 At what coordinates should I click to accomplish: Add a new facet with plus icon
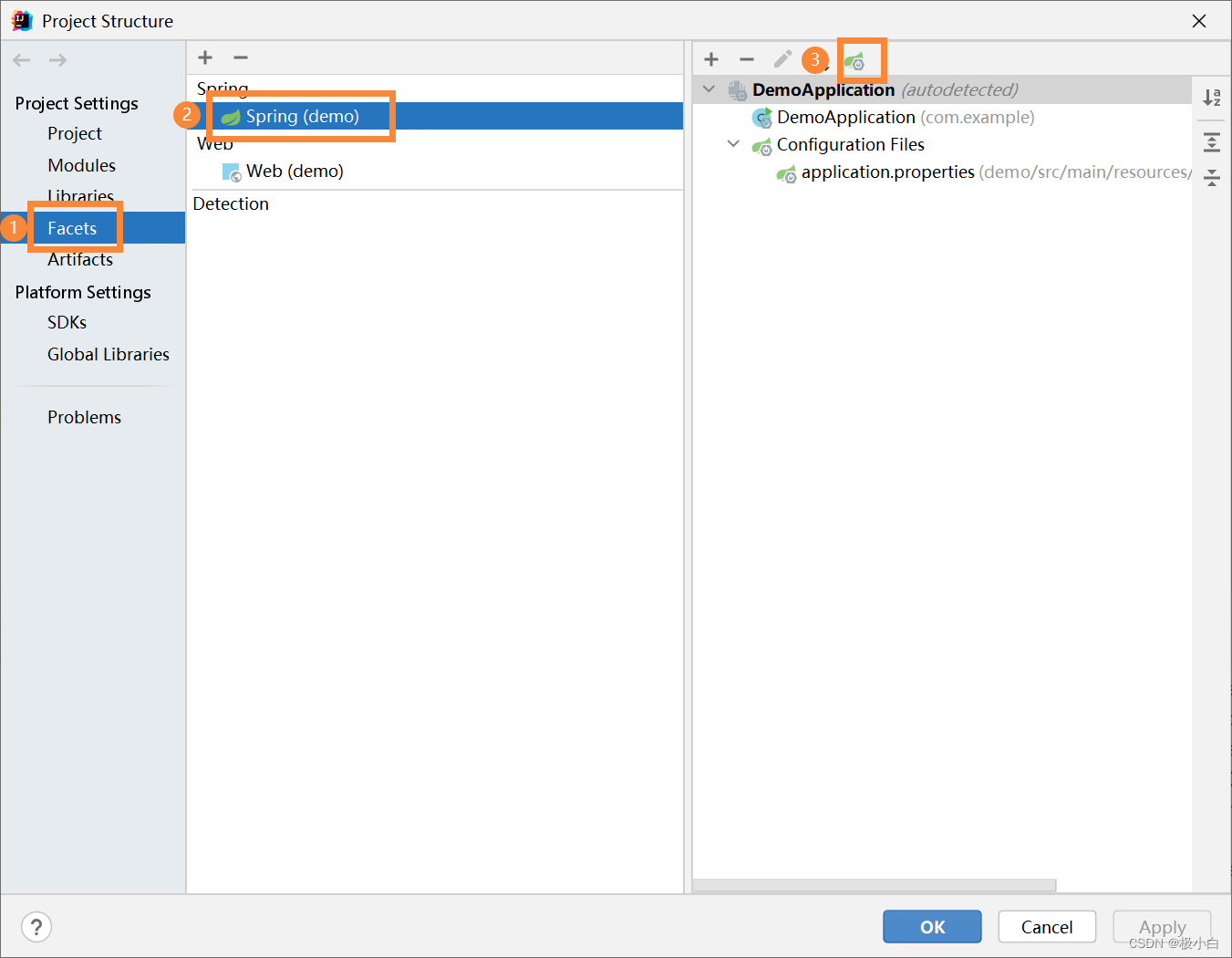(205, 57)
